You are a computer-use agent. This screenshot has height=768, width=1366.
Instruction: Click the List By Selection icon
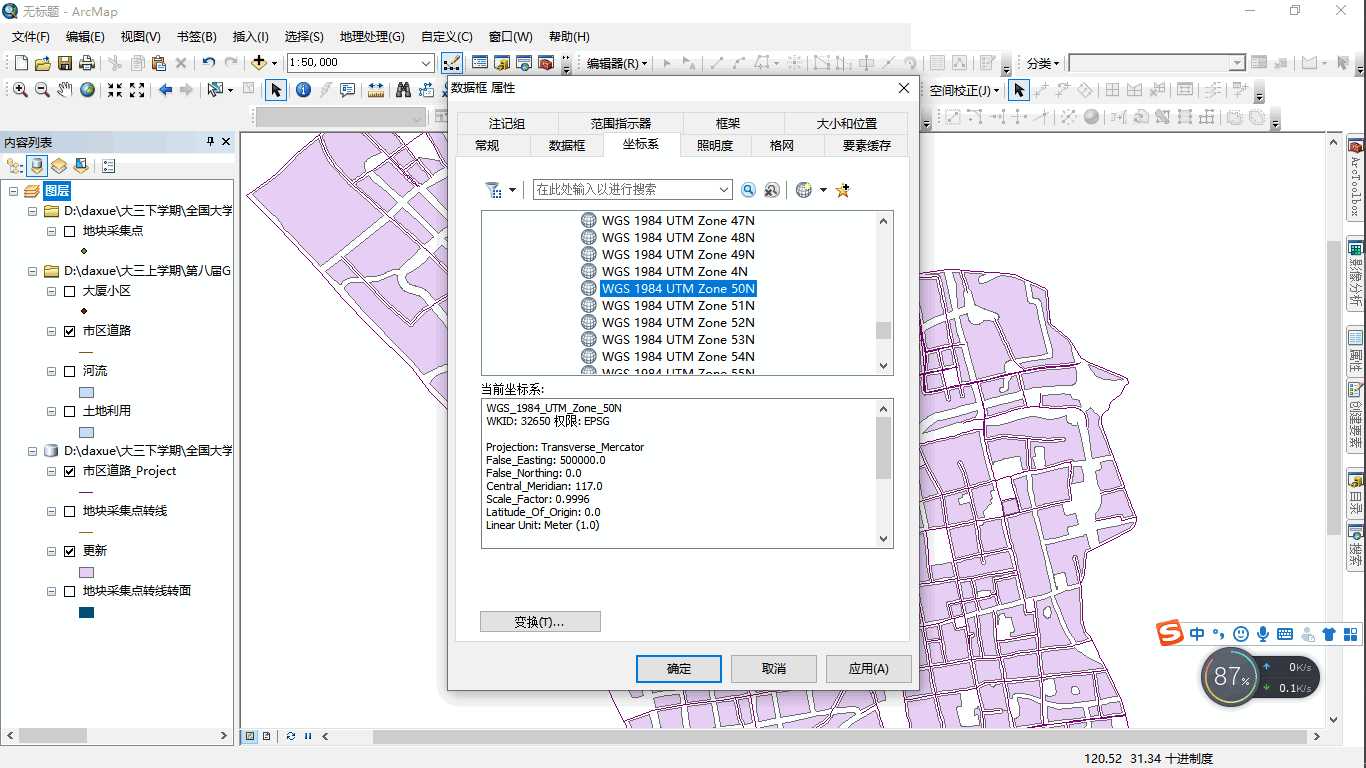(81, 166)
